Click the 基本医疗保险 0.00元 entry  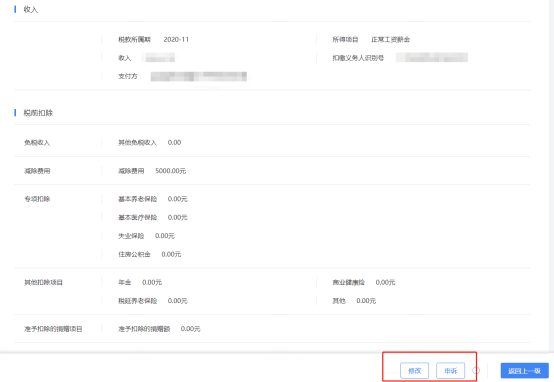[x=153, y=217]
